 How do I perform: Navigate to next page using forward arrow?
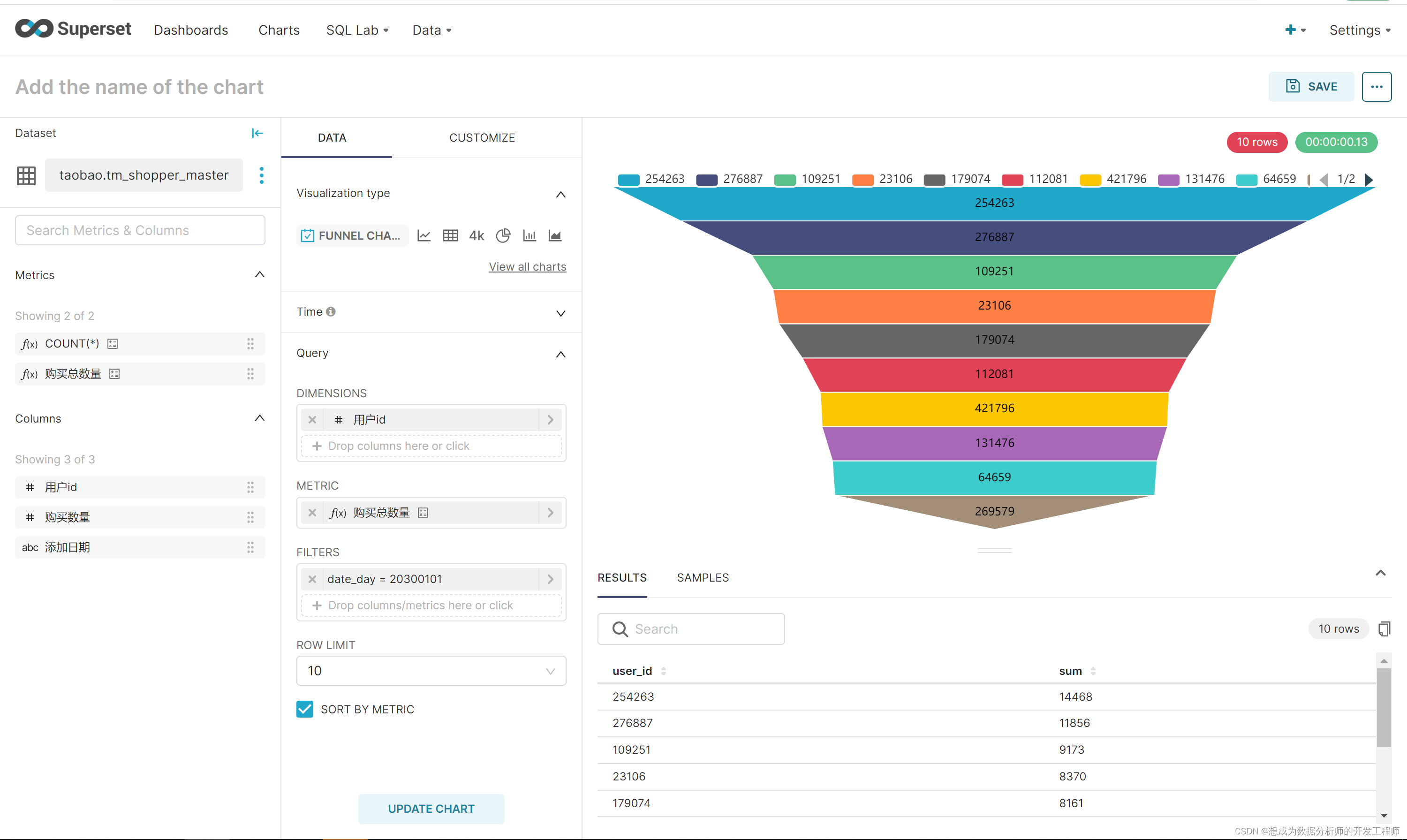tap(1368, 179)
